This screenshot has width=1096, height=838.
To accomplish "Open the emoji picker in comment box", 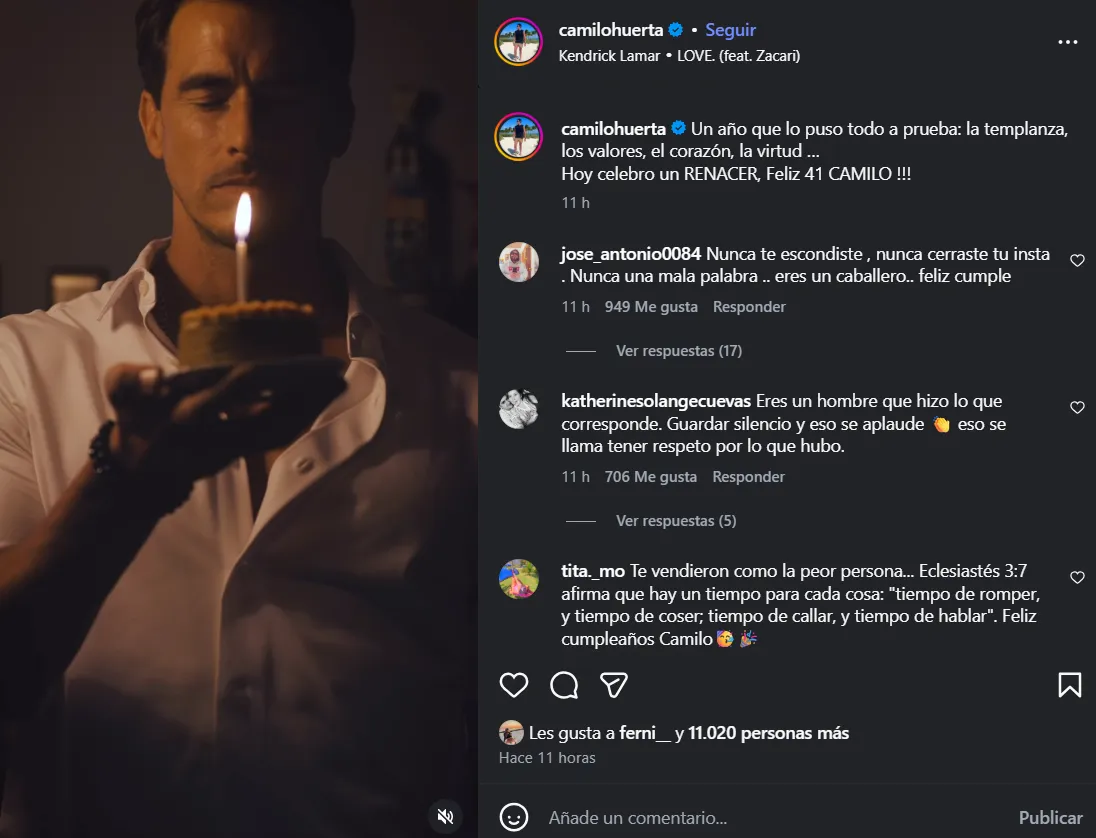I will click(x=514, y=817).
